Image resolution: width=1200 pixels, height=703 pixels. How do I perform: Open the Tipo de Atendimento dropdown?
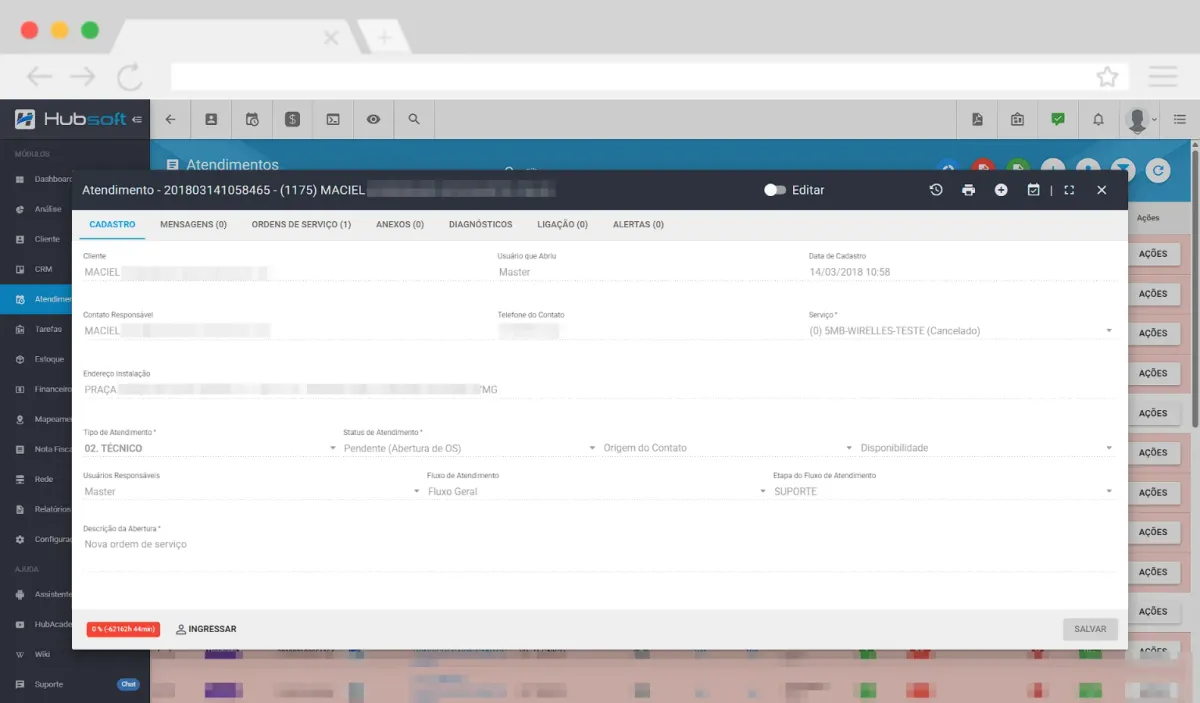point(210,448)
